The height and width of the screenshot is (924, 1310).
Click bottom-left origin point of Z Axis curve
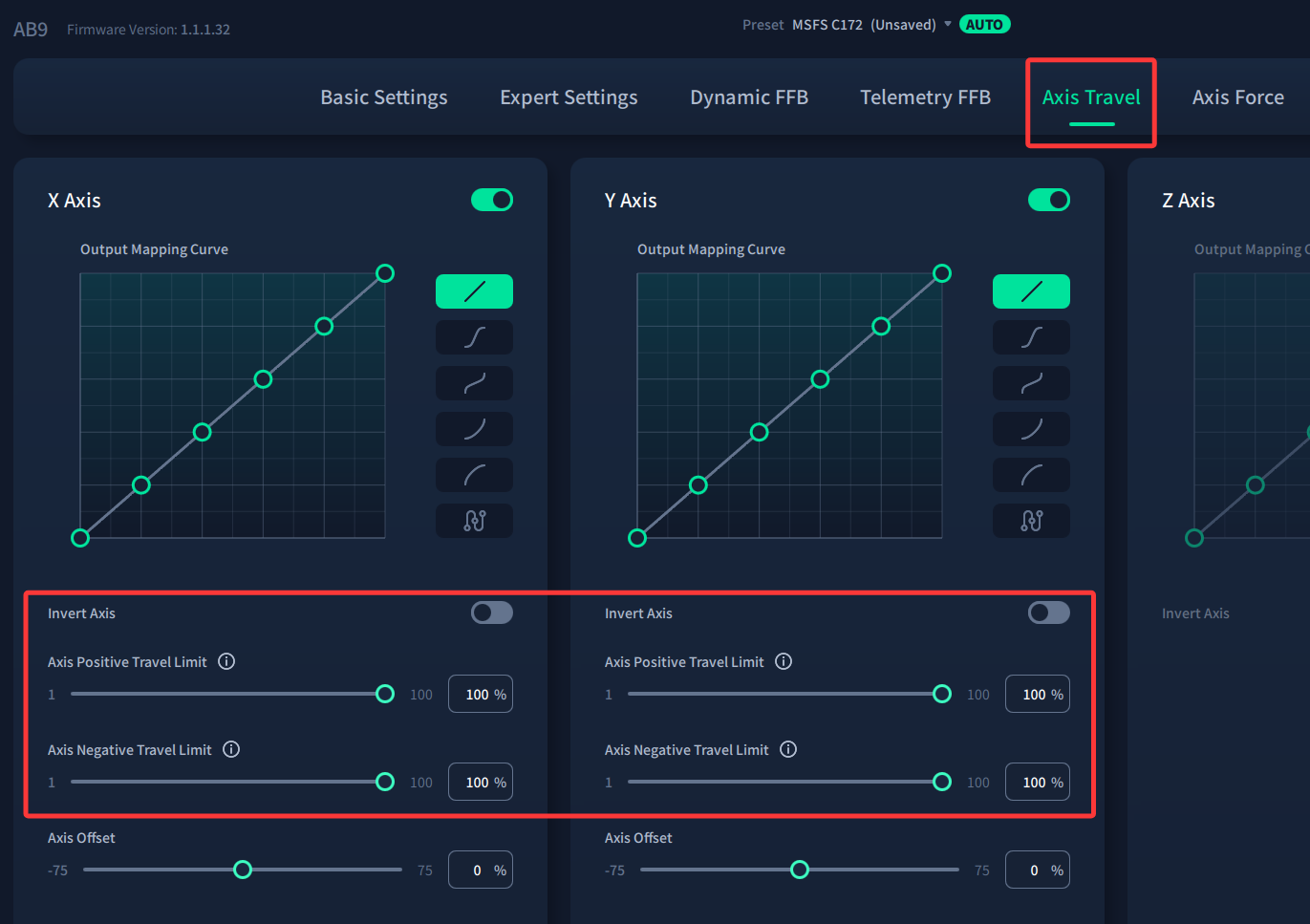[x=1194, y=538]
